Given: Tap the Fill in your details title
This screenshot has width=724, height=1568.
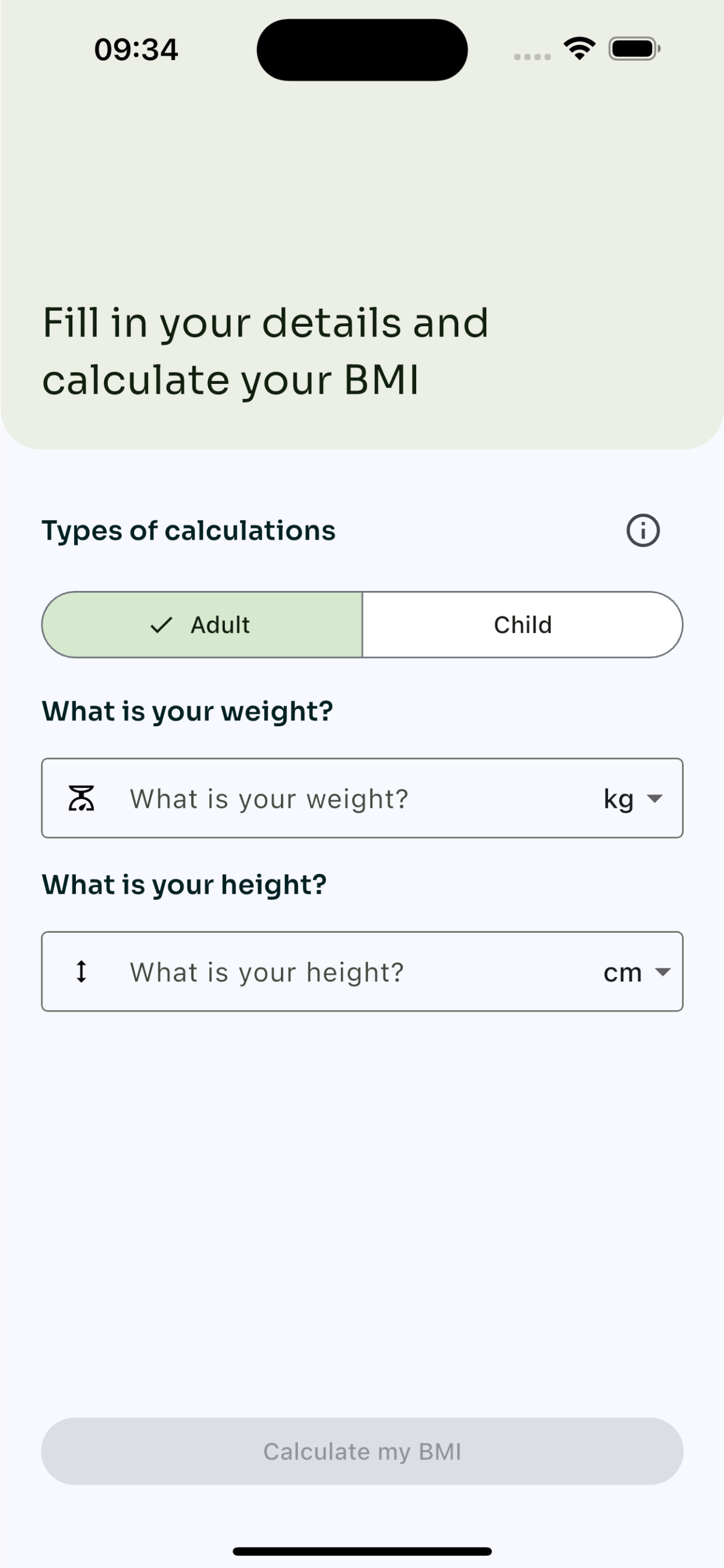Looking at the screenshot, I should [x=265, y=351].
